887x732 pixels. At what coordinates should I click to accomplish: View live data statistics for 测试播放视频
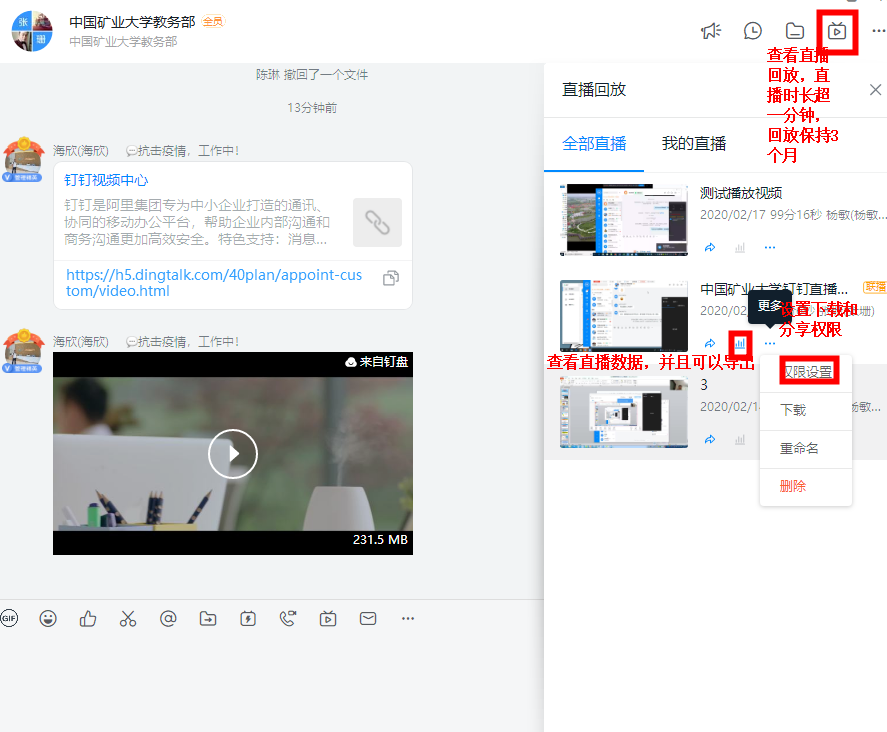pos(740,248)
